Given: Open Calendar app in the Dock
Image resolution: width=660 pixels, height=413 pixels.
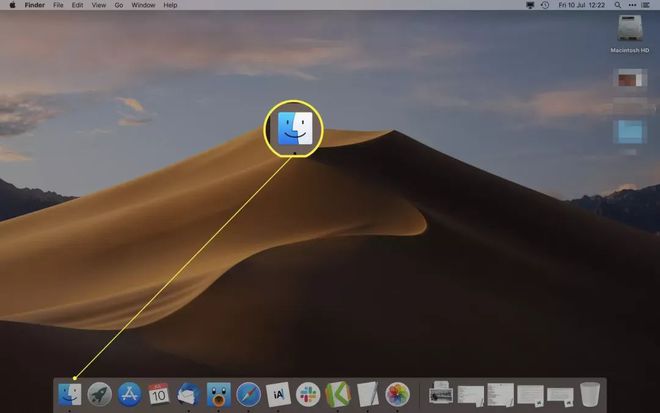Looking at the screenshot, I should pyautogui.click(x=159, y=393).
